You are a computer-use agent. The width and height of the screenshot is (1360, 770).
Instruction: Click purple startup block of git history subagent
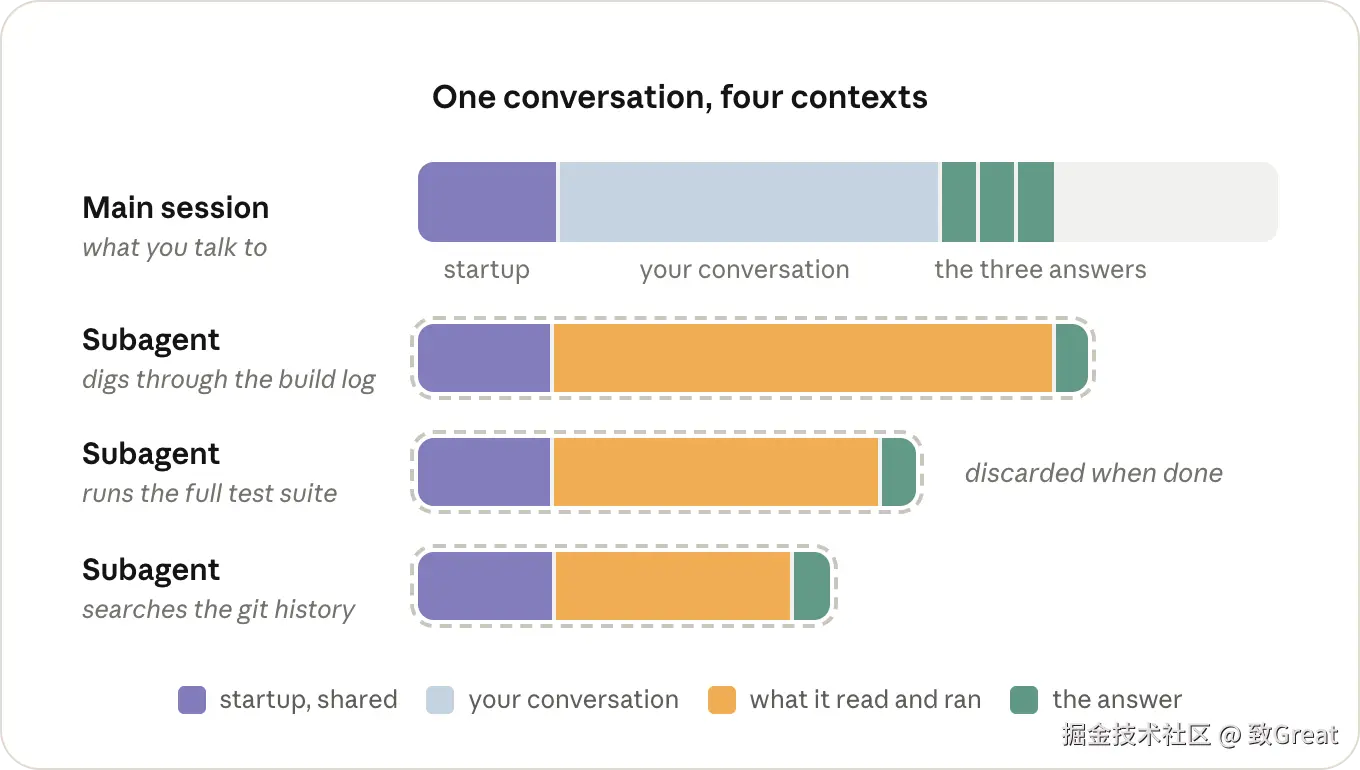click(485, 586)
